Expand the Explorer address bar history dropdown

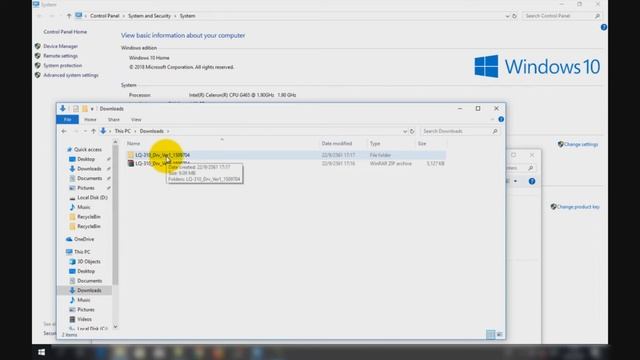(405, 131)
